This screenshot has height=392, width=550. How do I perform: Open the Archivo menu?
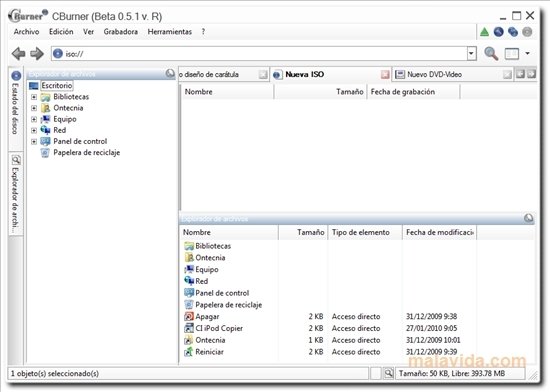26,32
